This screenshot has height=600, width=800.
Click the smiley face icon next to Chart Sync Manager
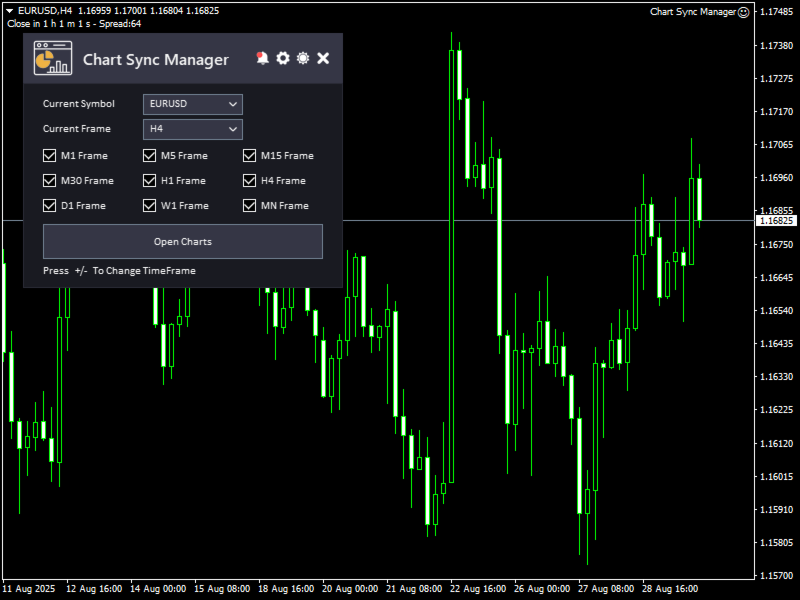tap(744, 12)
